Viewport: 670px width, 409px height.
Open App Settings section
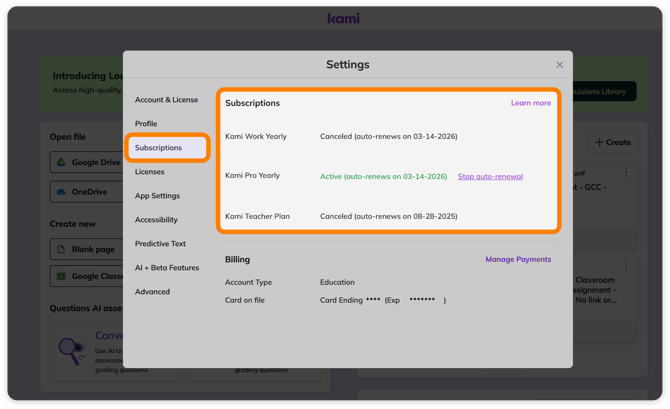pos(157,195)
